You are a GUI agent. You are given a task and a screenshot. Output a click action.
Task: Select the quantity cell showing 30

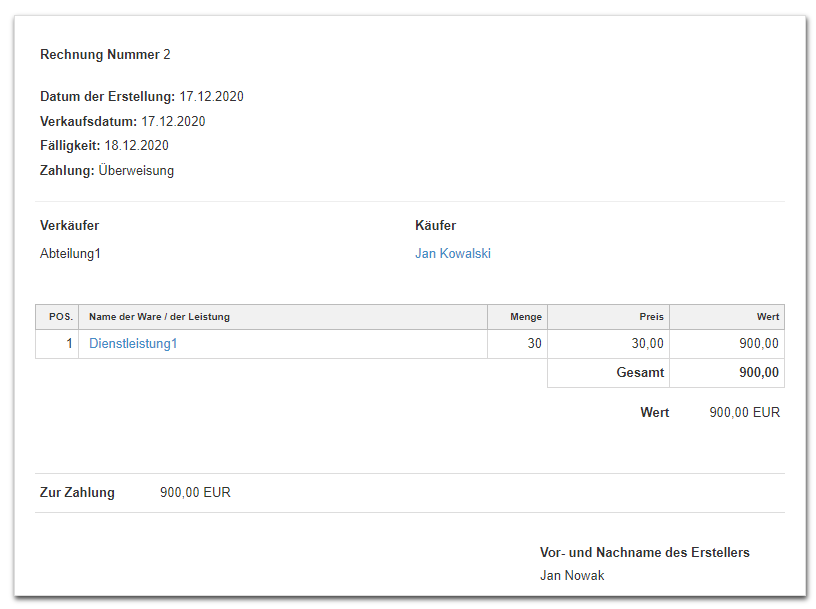click(534, 344)
